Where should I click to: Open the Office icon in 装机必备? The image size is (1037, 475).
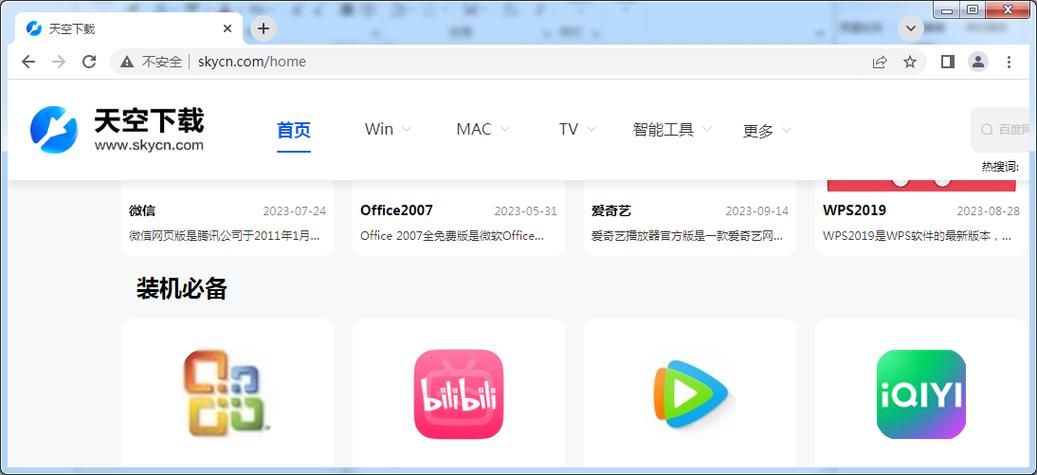(227, 394)
